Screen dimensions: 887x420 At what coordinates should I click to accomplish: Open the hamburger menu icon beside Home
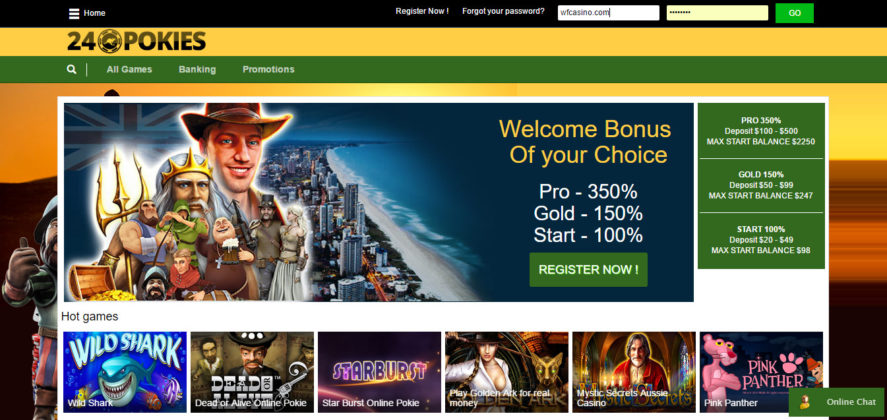pyautogui.click(x=74, y=13)
